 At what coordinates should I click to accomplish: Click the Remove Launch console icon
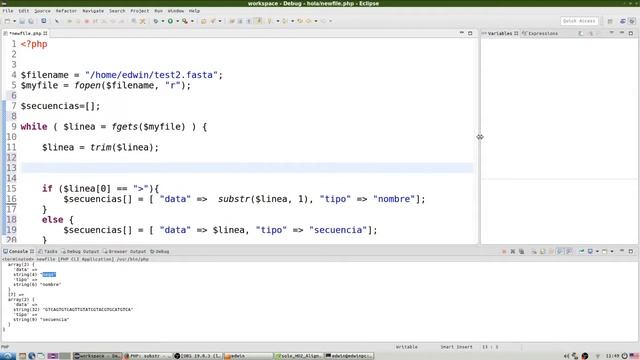pos(513,251)
